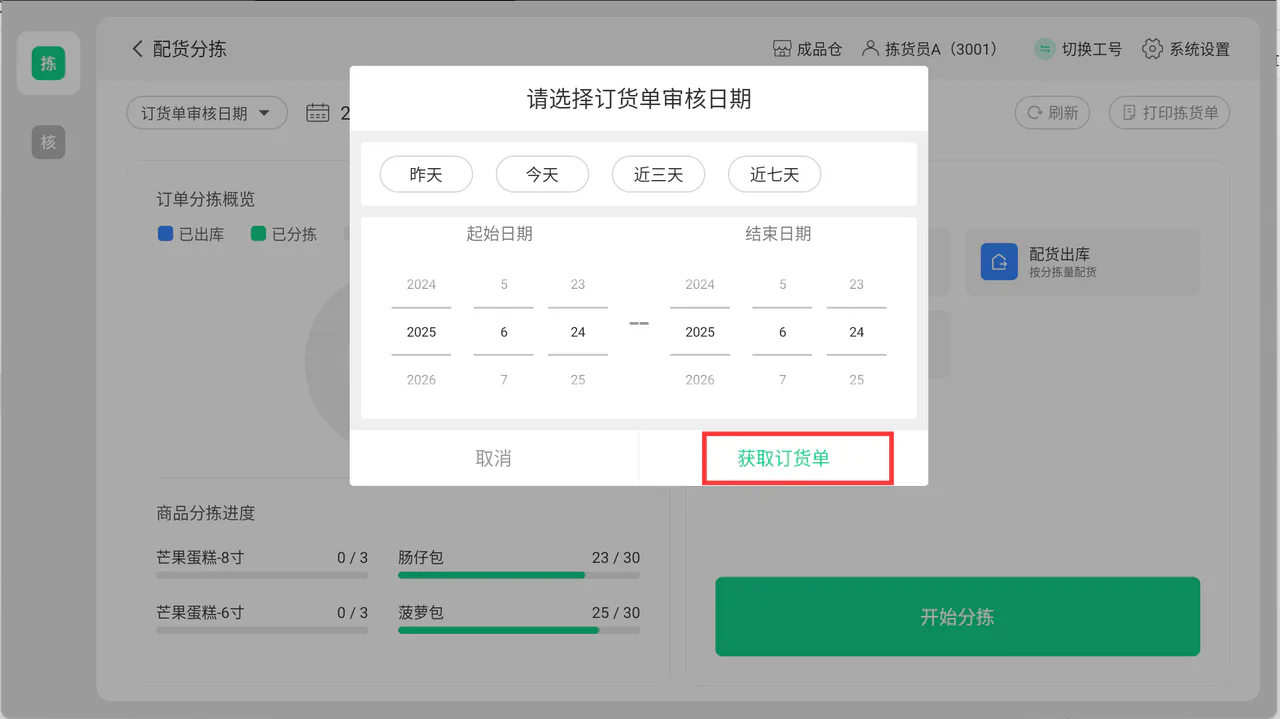Confirm with the 获取订货单 button
Screen dimensions: 1280x719
pyautogui.click(x=784, y=459)
